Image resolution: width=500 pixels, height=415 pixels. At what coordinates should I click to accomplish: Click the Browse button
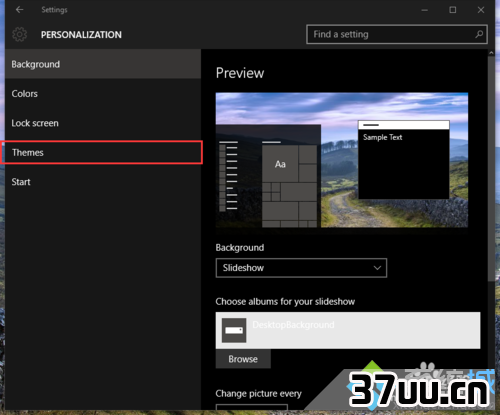[243, 359]
